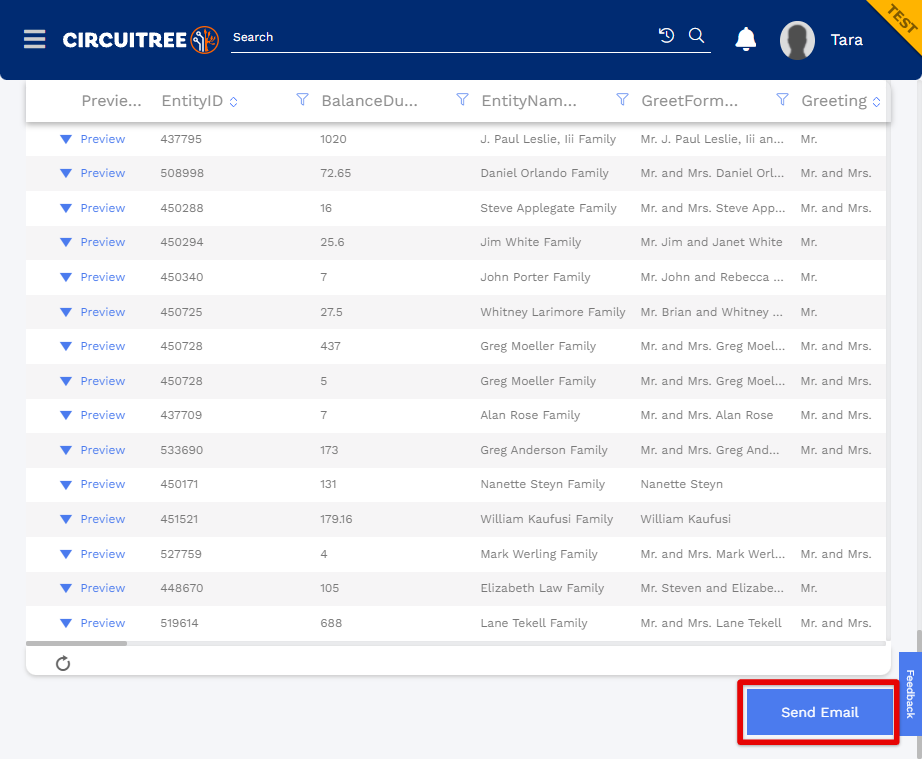This screenshot has width=922, height=759.
Task: Open the notifications bell
Action: click(x=746, y=39)
